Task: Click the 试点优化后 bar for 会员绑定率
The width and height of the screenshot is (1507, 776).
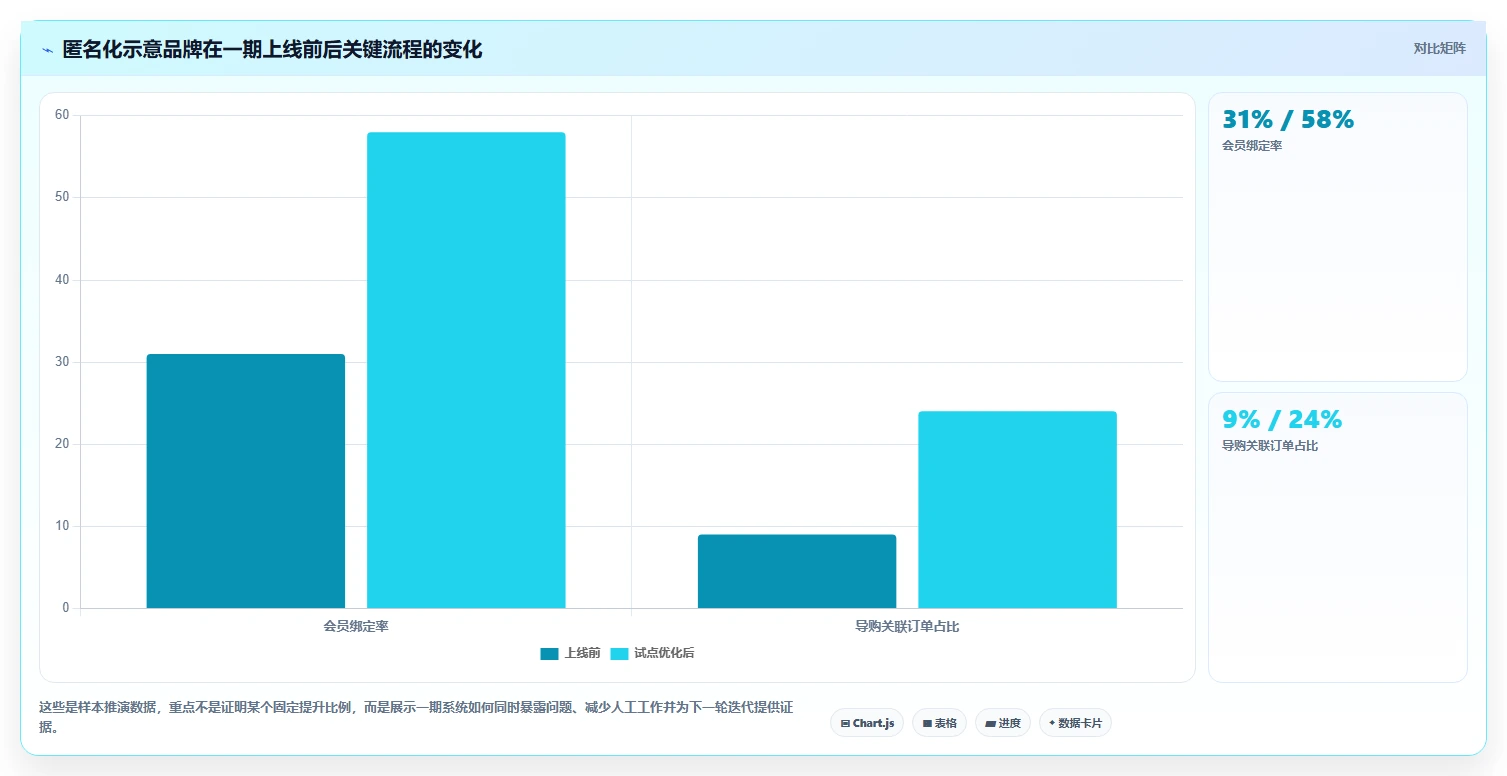Action: (x=466, y=370)
